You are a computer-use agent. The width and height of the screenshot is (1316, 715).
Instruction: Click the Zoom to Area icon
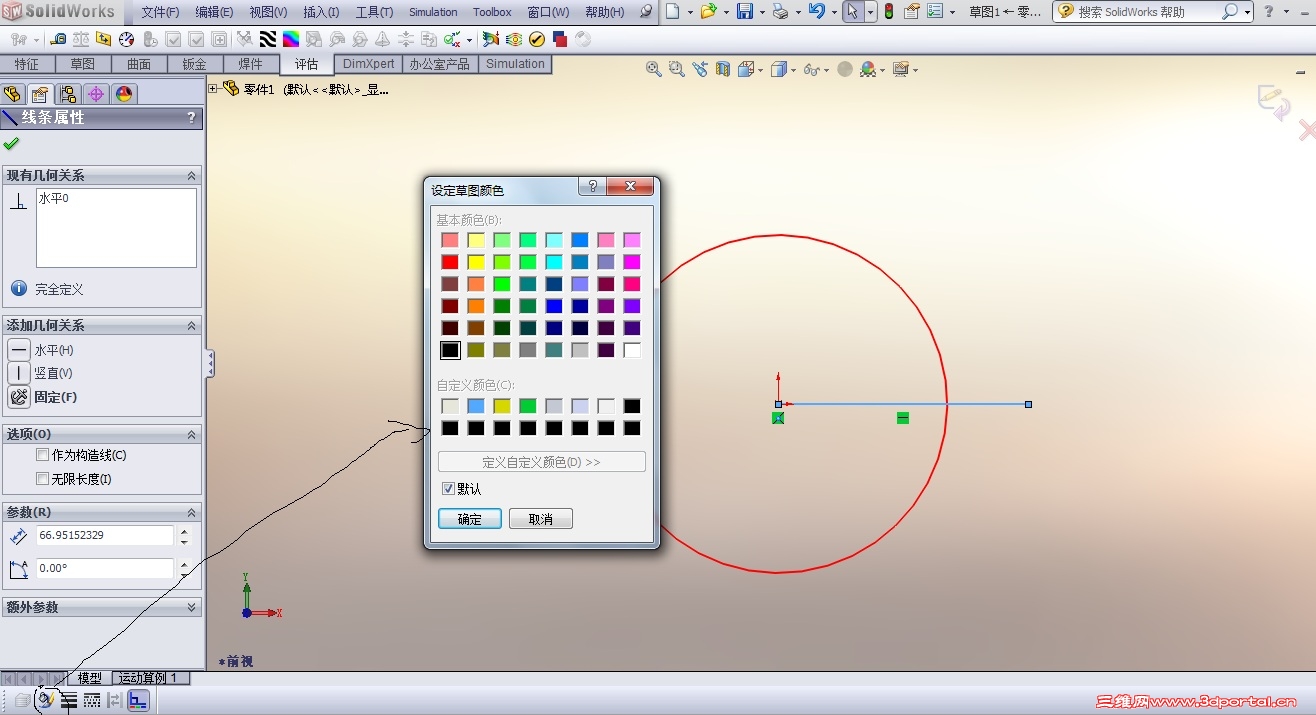(x=677, y=69)
